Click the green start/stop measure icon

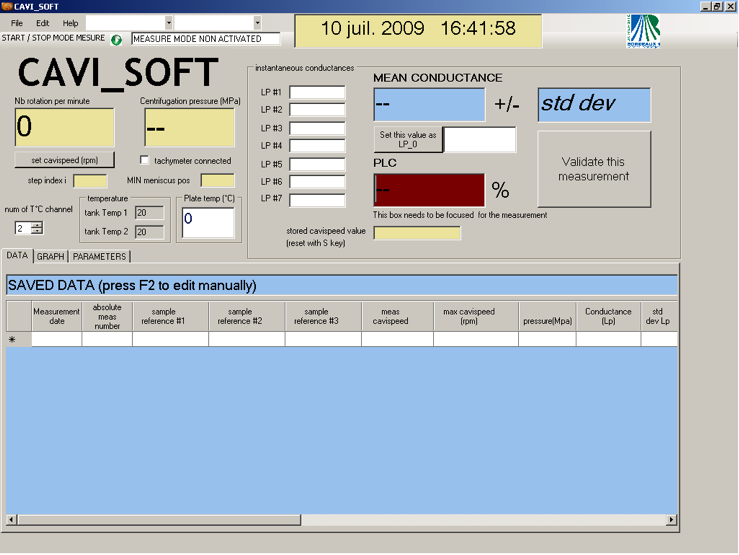[x=116, y=40]
